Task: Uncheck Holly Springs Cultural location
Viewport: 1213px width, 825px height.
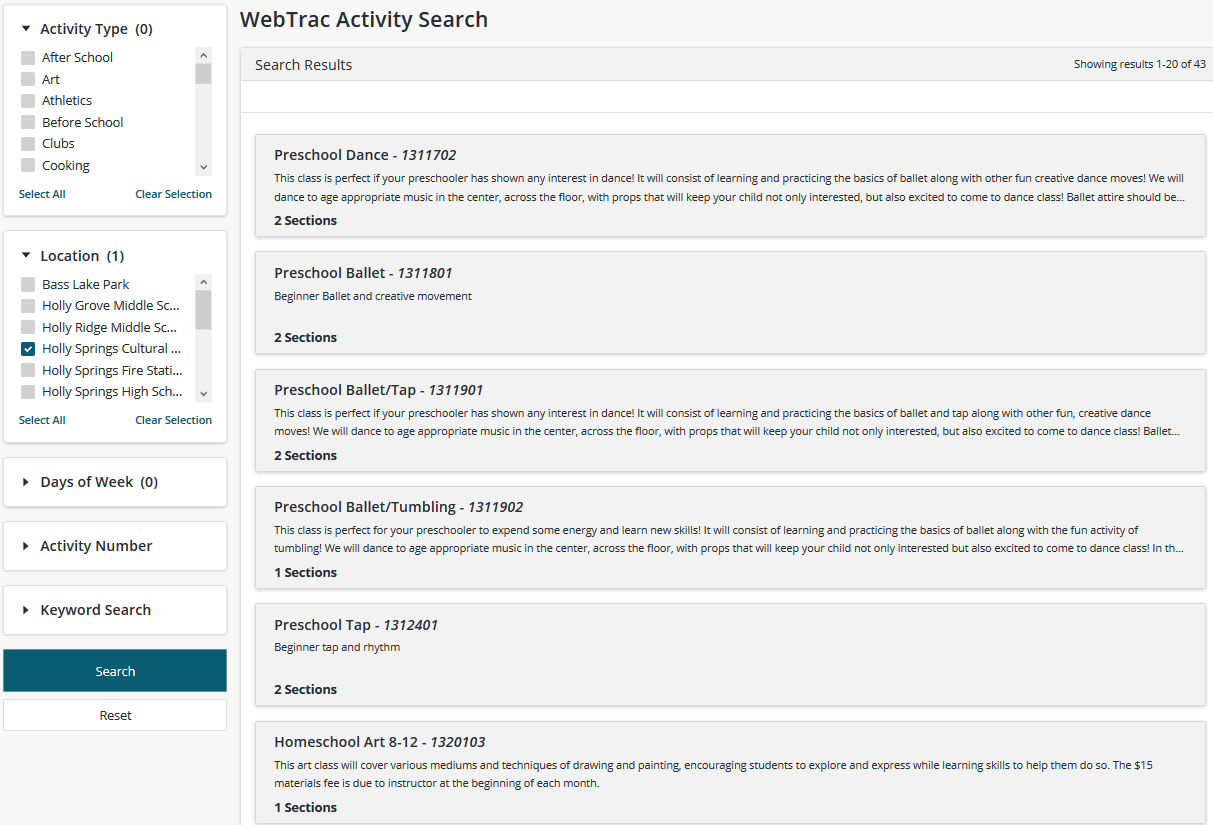Action: click(x=27, y=348)
